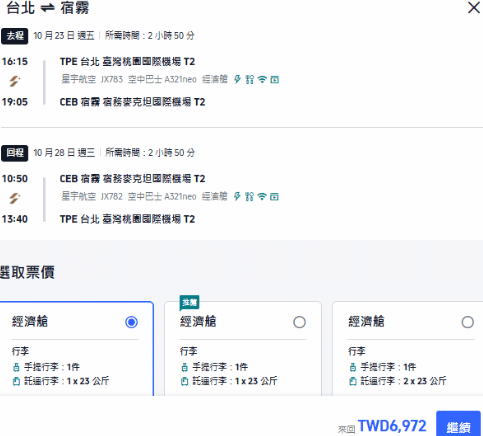Click the TWD6,972 round-trip price
The image size is (483, 436).
pyautogui.click(x=392, y=426)
